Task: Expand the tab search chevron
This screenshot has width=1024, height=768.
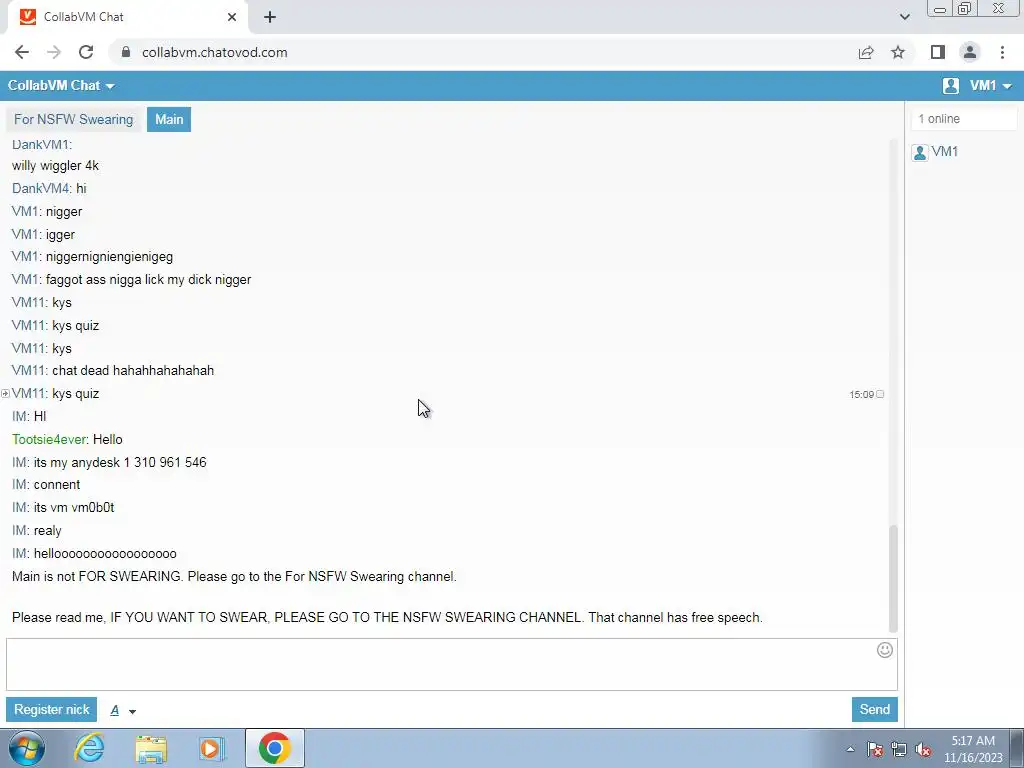Action: (904, 17)
